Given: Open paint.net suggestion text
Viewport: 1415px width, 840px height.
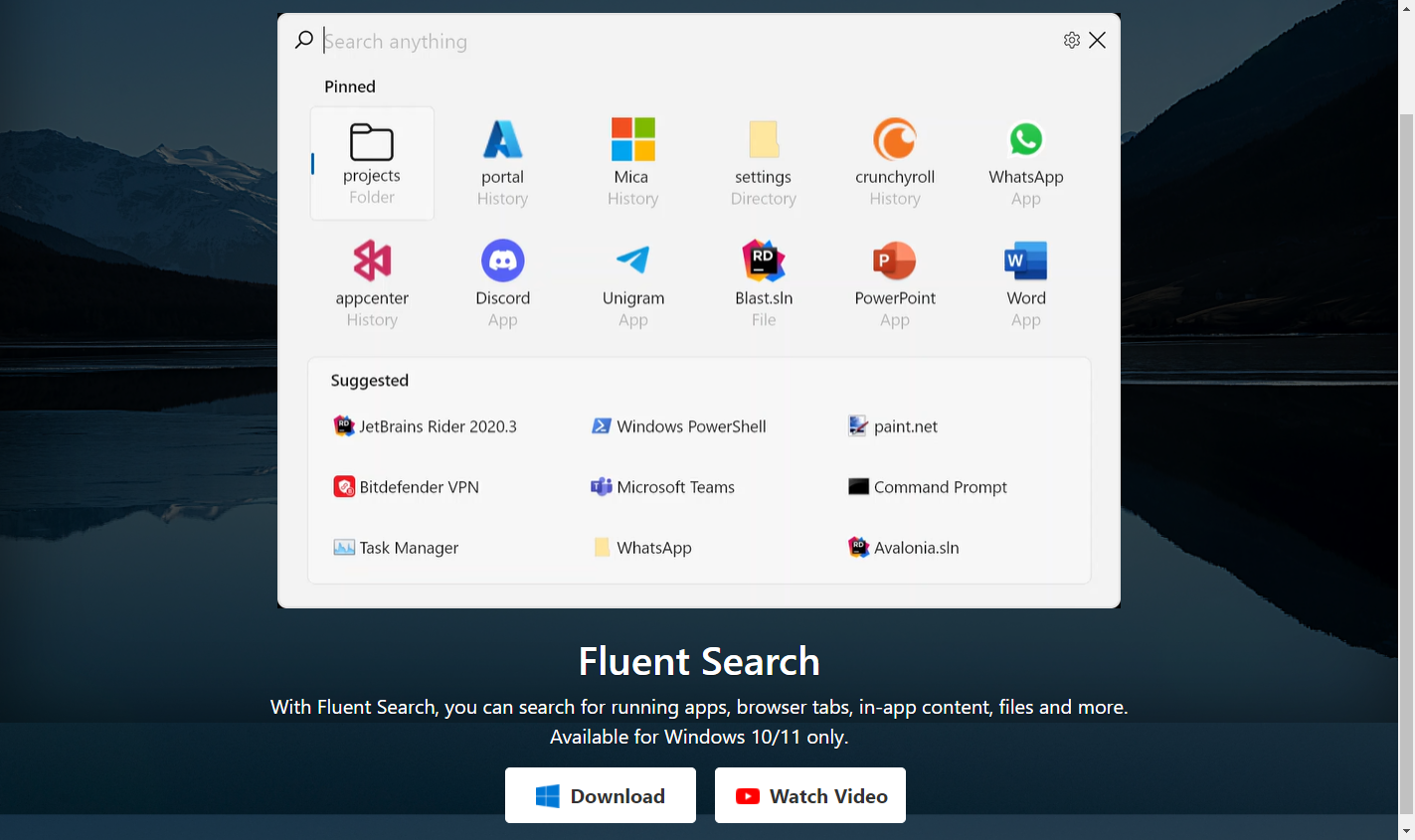Looking at the screenshot, I should tap(906, 427).
